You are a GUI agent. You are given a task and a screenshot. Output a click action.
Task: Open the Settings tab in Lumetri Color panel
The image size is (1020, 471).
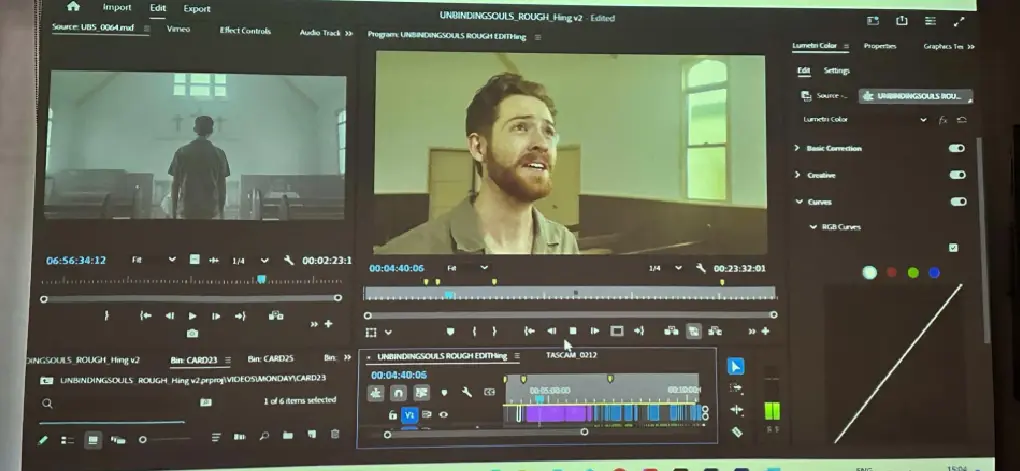tap(837, 71)
